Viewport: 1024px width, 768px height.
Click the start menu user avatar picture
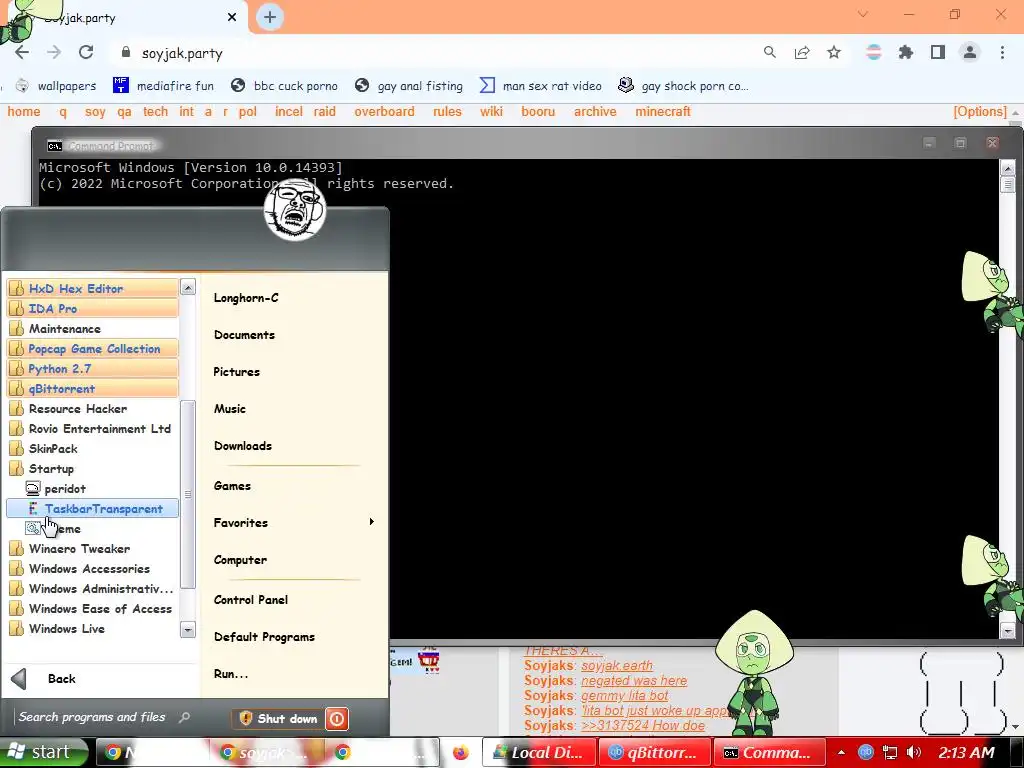click(x=295, y=210)
